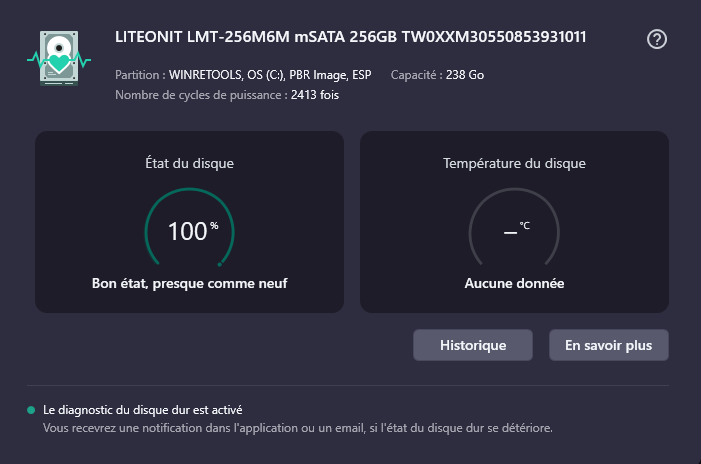
Task: Click the 100% disk health gauge
Action: click(190, 231)
